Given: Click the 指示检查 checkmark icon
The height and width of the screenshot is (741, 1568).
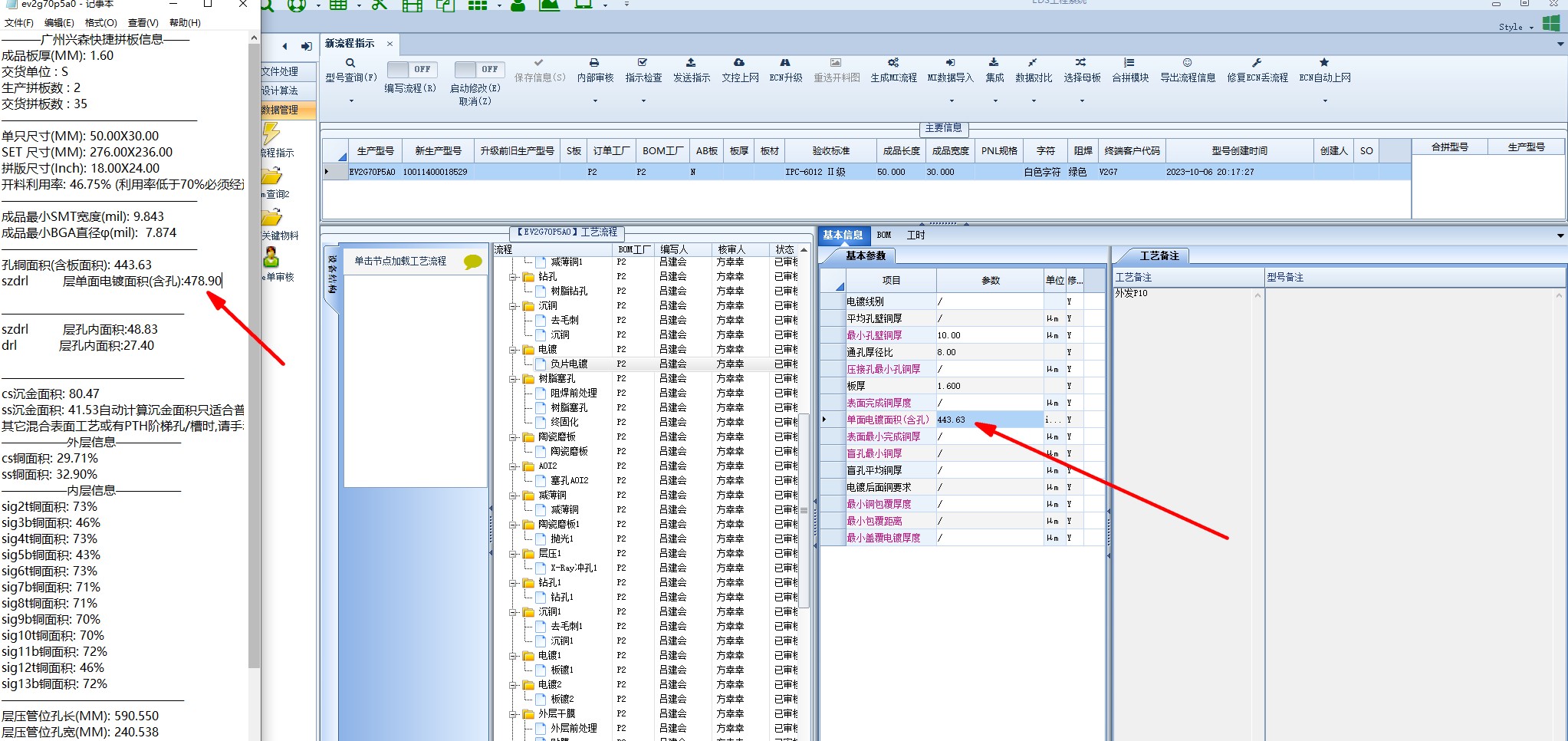Looking at the screenshot, I should pos(643,63).
